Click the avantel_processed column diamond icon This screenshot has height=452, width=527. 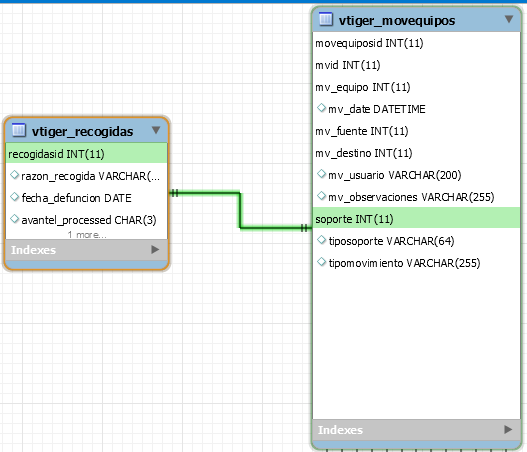[x=14, y=219]
